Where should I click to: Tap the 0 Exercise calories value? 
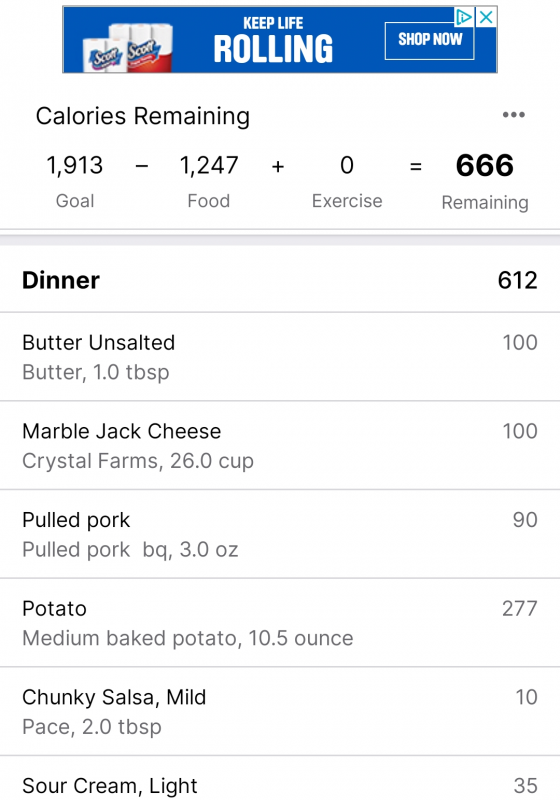(x=347, y=165)
